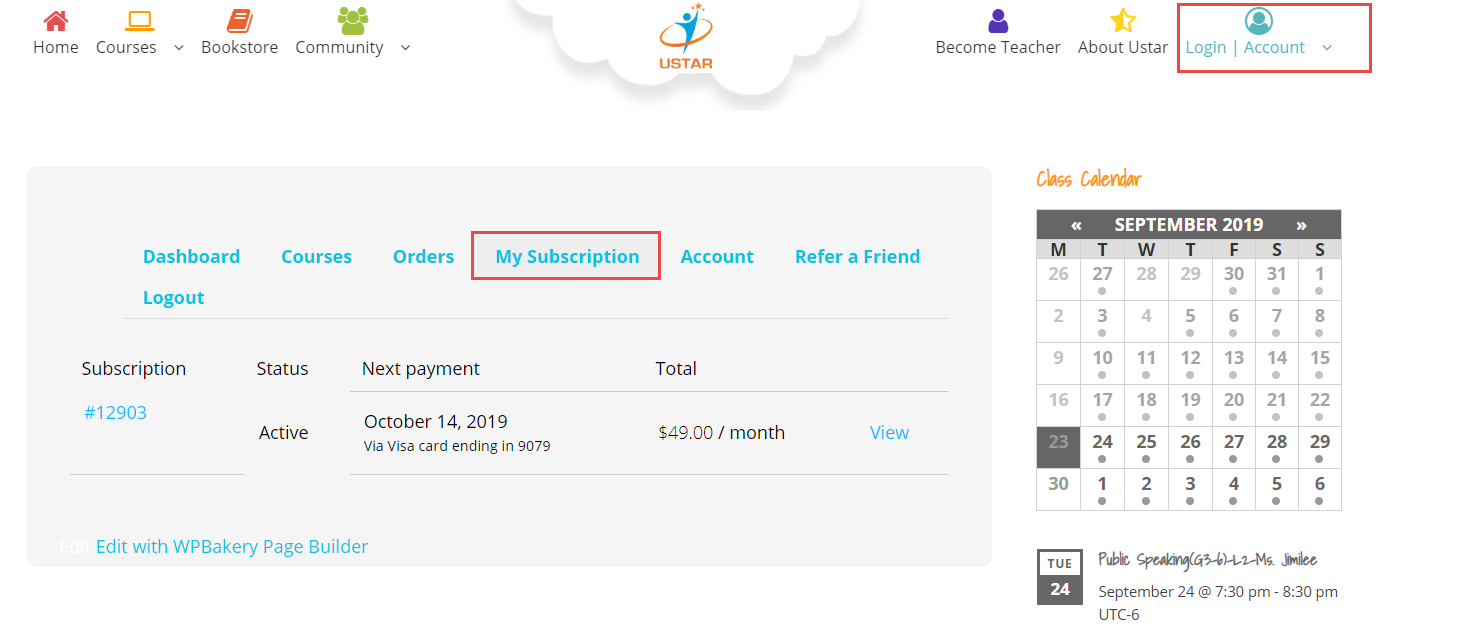Select September 24 in the class calendar
The image size is (1459, 629).
pos(1102,447)
